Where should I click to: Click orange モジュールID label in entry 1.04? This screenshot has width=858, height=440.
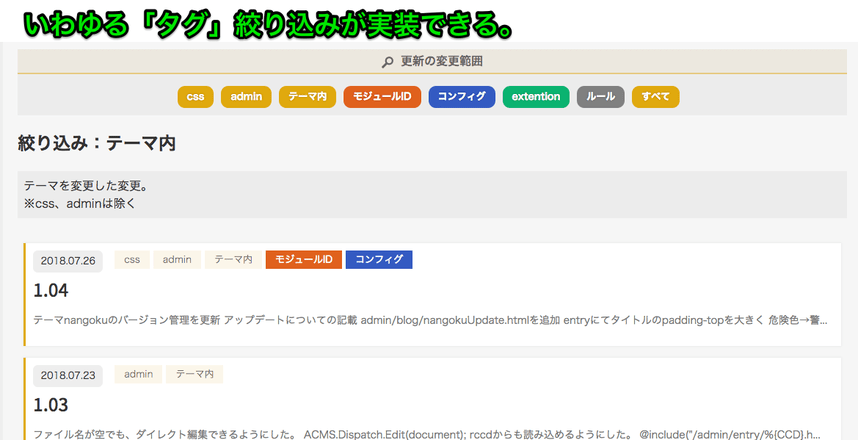point(303,260)
